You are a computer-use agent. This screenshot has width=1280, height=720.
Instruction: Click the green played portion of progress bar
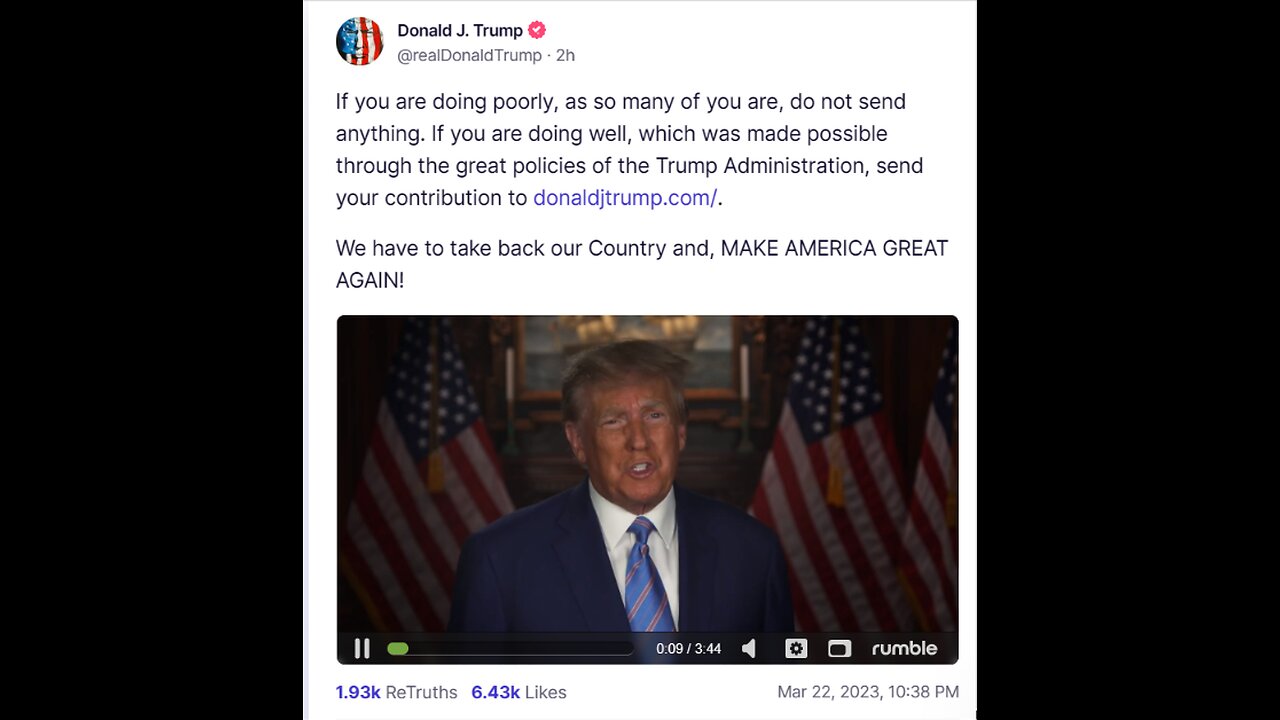397,649
